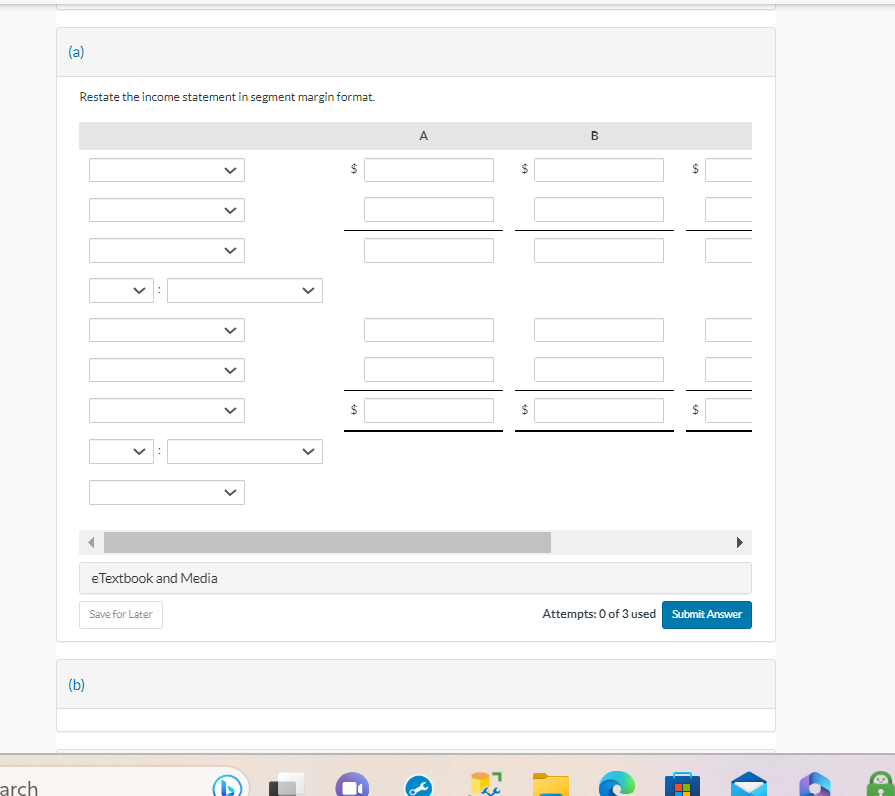The width and height of the screenshot is (895, 796).
Task: Open File Explorer from the taskbar
Action: click(551, 785)
